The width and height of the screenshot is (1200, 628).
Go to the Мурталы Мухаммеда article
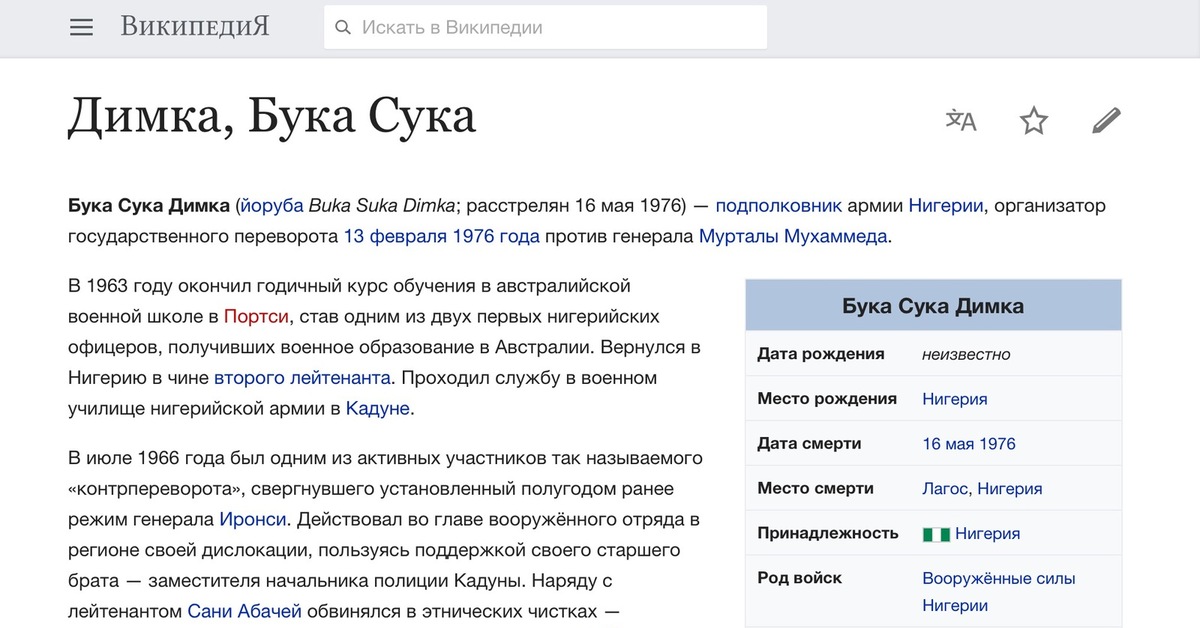coord(792,237)
